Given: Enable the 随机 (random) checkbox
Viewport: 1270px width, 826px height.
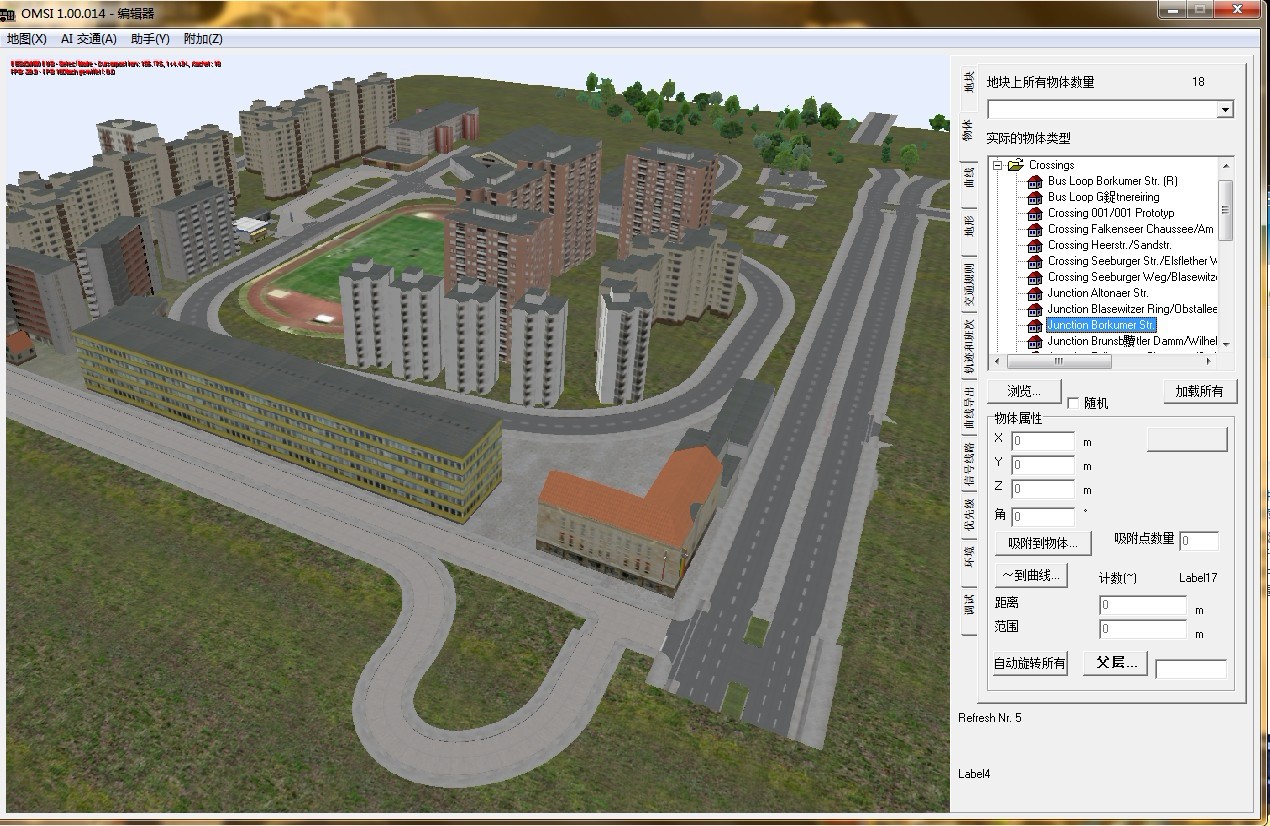Looking at the screenshot, I should (x=1074, y=403).
